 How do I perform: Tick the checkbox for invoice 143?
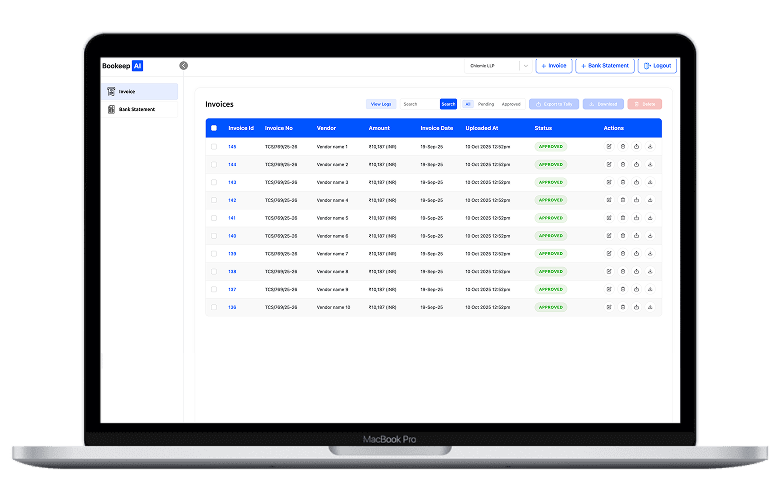pyautogui.click(x=214, y=182)
